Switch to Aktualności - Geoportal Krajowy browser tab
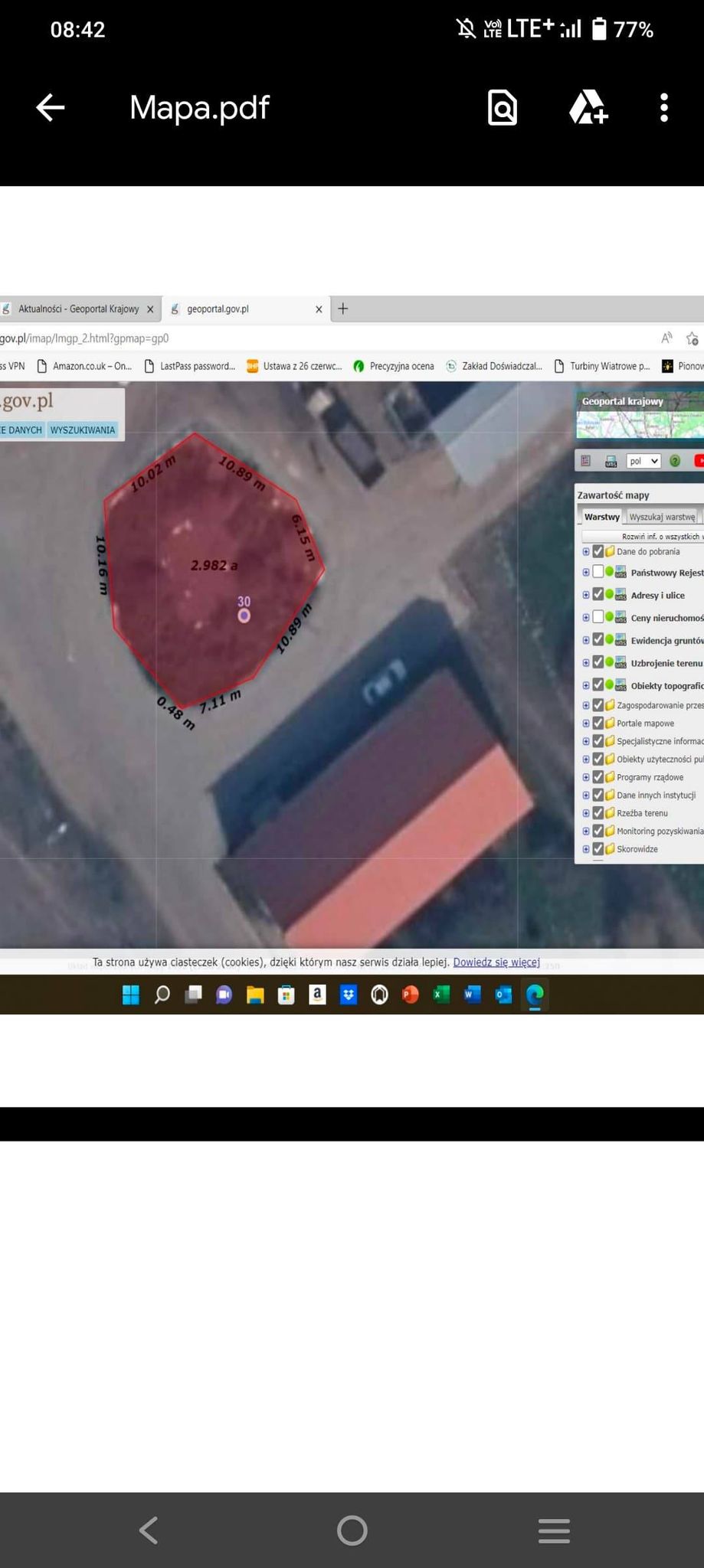This screenshot has width=704, height=1568. (x=78, y=309)
